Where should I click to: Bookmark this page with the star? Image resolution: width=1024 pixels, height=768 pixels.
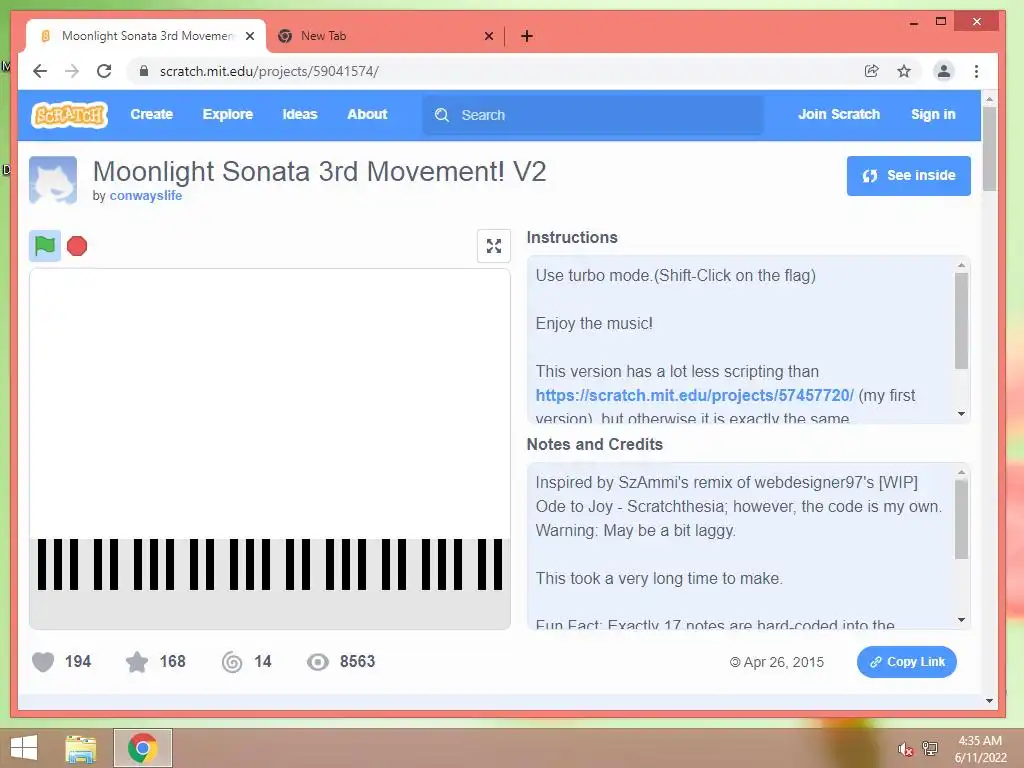[904, 71]
